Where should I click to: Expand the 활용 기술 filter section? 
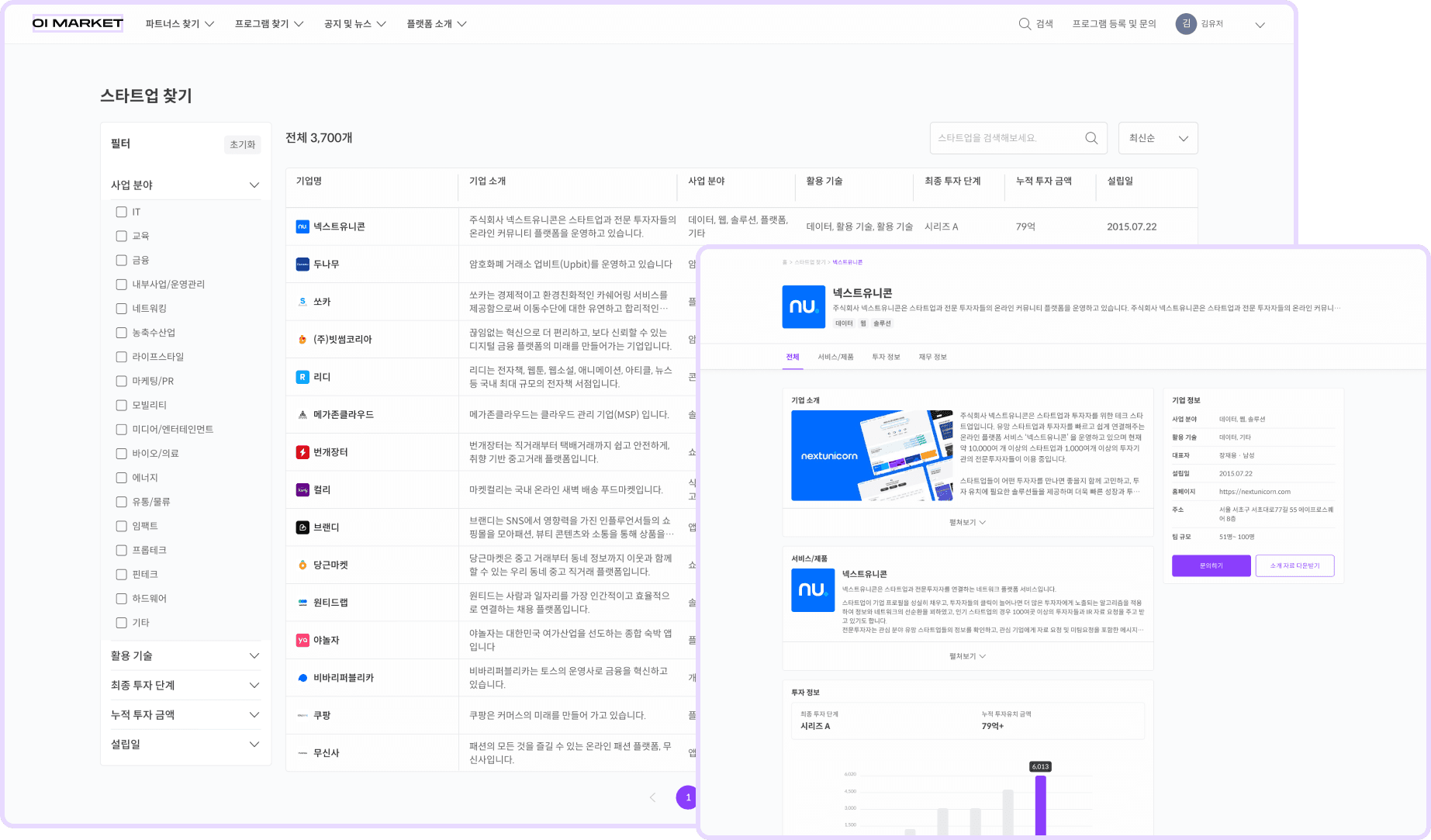tap(185, 655)
